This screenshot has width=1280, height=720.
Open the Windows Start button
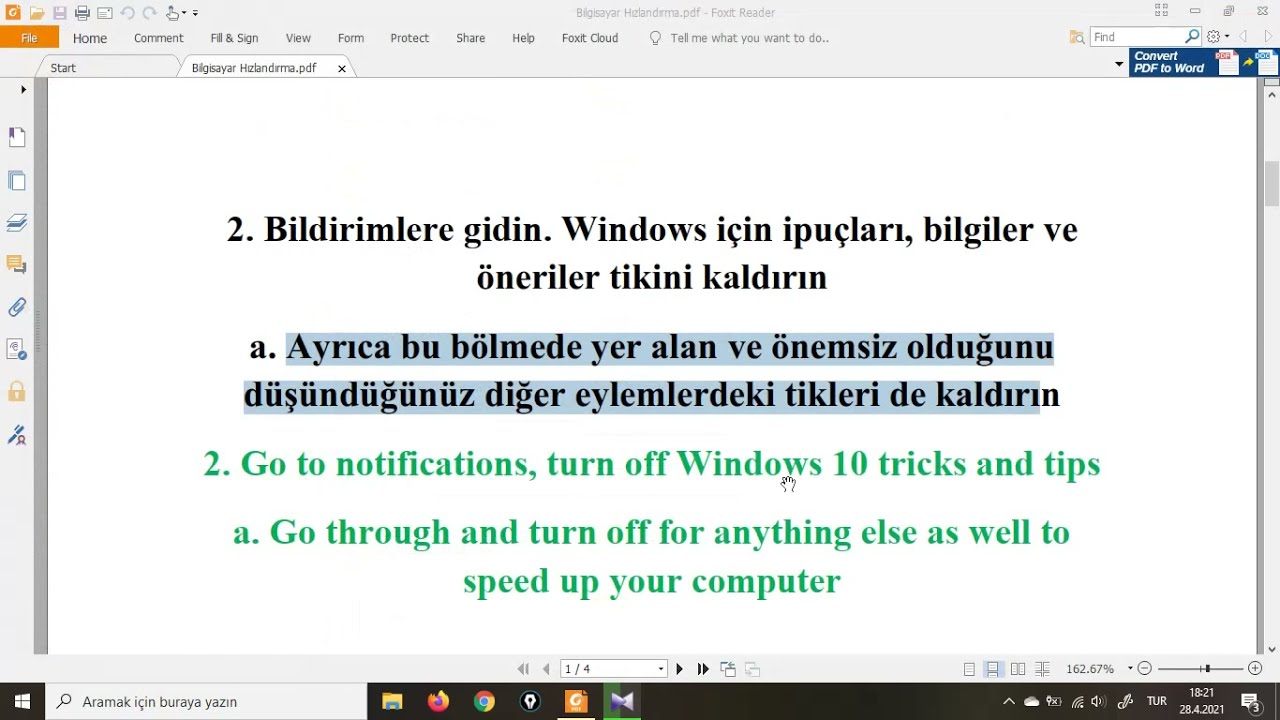[23, 702]
